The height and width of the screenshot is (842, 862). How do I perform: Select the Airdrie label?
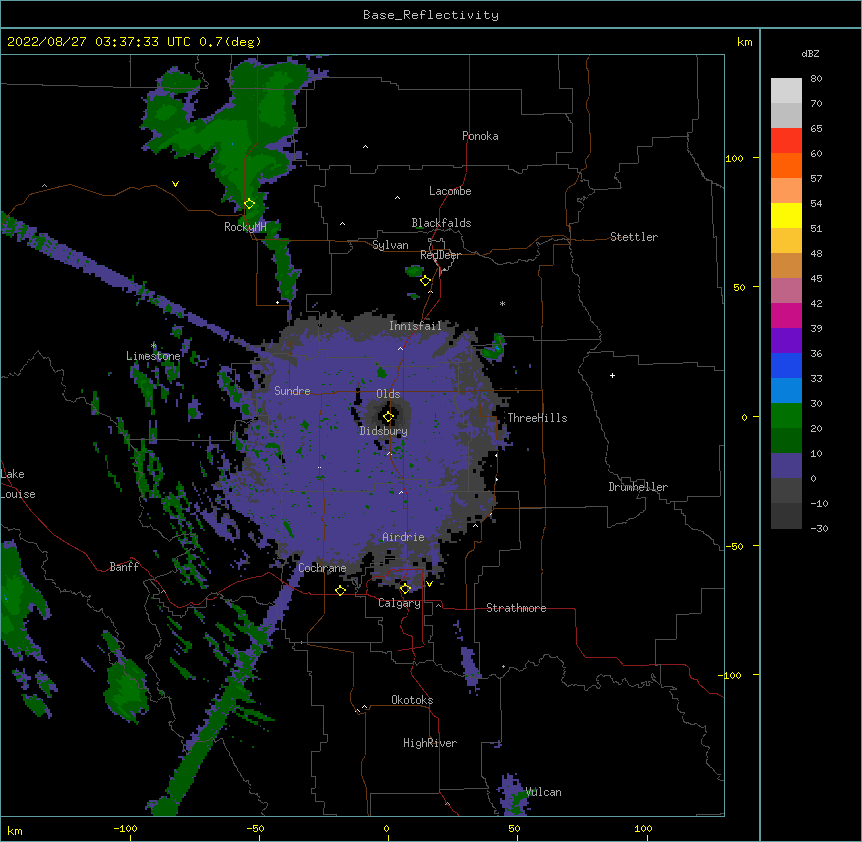pyautogui.click(x=403, y=537)
